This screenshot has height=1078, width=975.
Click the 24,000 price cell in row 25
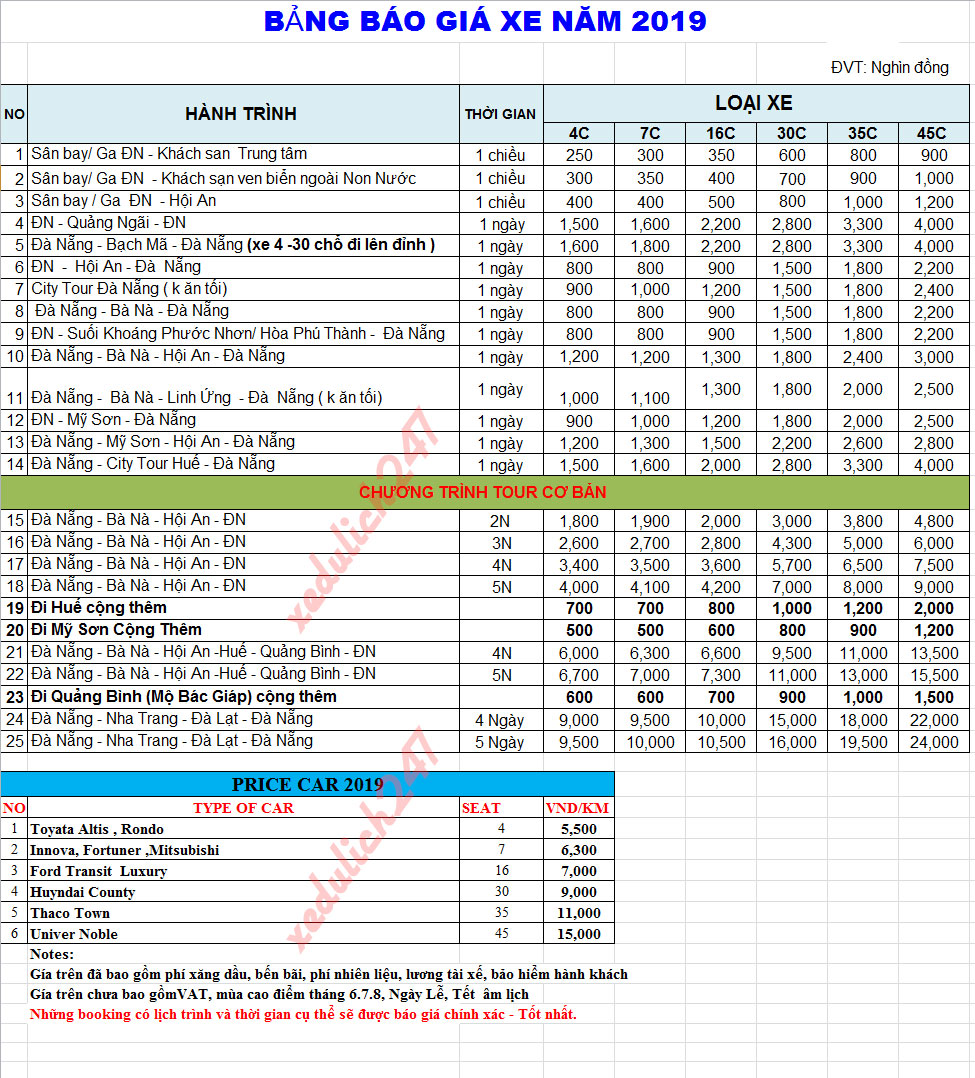tap(931, 742)
